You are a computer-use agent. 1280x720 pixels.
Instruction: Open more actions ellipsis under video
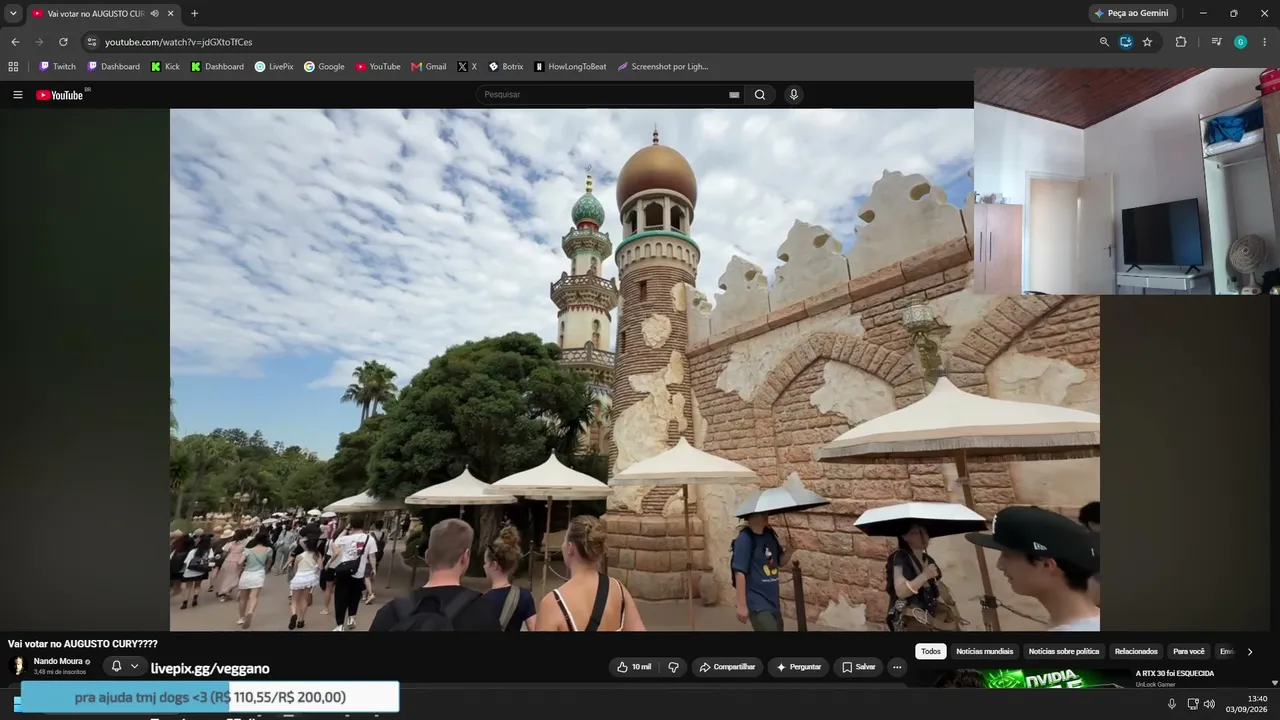coord(897,667)
